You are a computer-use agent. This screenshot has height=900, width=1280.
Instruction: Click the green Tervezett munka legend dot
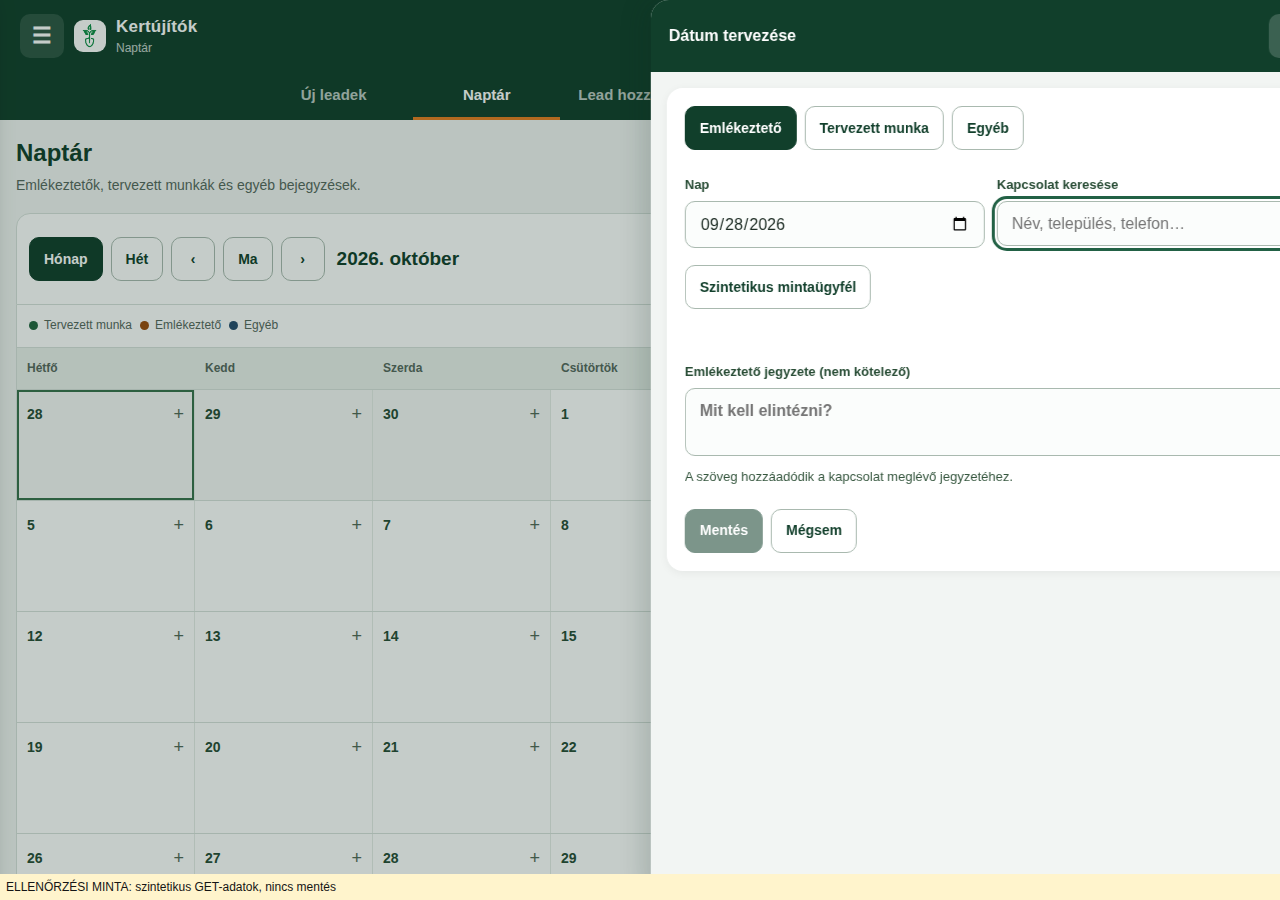point(34,325)
